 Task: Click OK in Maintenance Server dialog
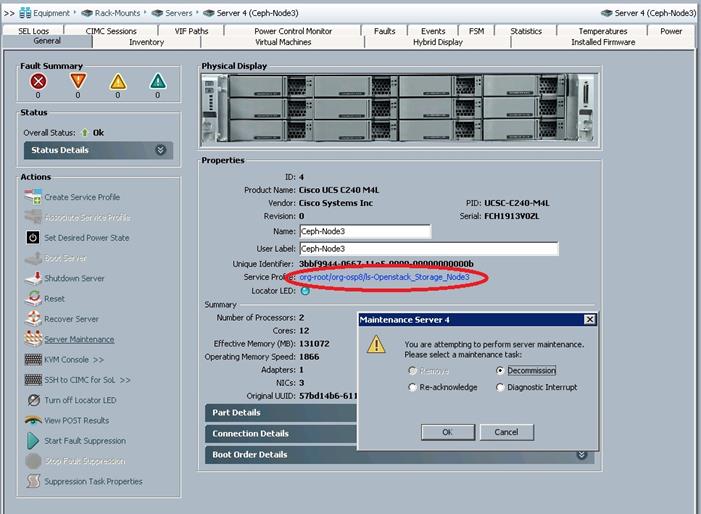[448, 432]
